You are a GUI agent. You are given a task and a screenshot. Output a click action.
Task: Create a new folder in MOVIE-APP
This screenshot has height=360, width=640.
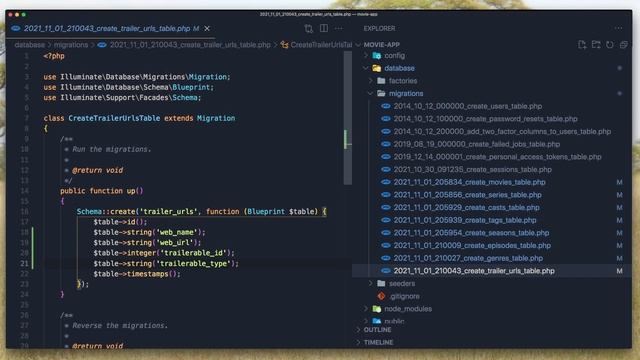tap(596, 44)
